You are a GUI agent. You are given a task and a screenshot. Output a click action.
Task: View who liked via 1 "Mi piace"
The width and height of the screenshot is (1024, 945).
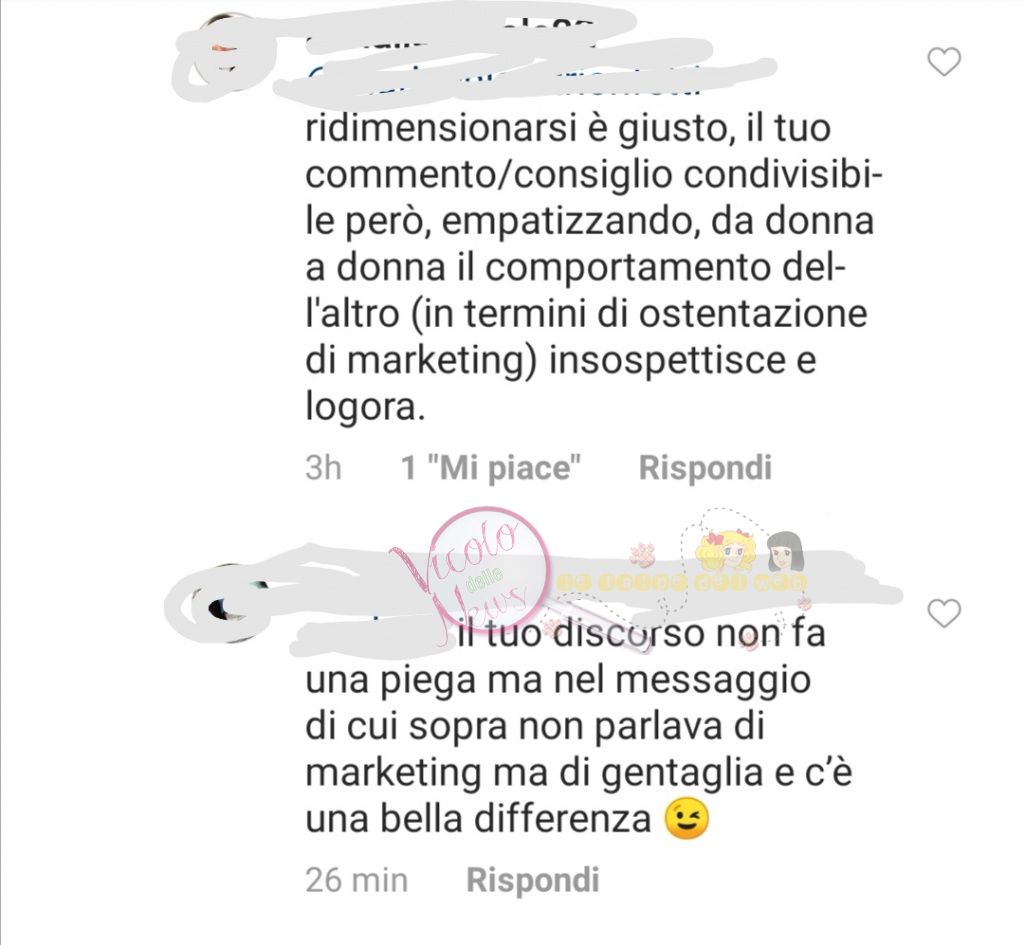[491, 468]
